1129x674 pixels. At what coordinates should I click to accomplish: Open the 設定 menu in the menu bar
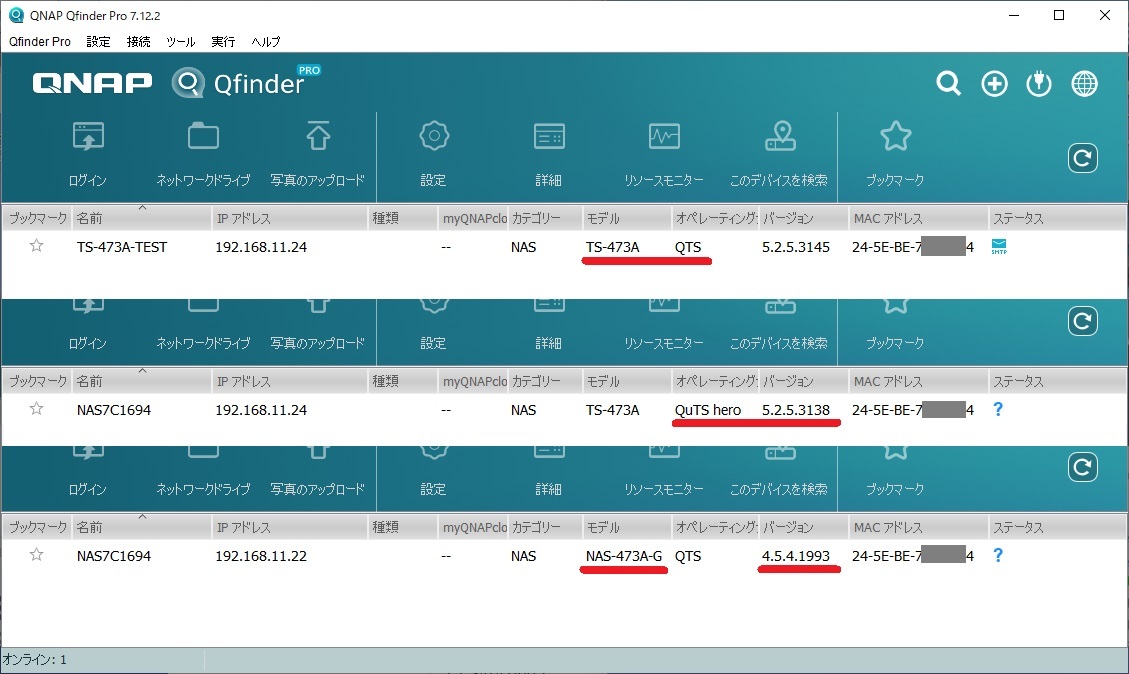99,42
